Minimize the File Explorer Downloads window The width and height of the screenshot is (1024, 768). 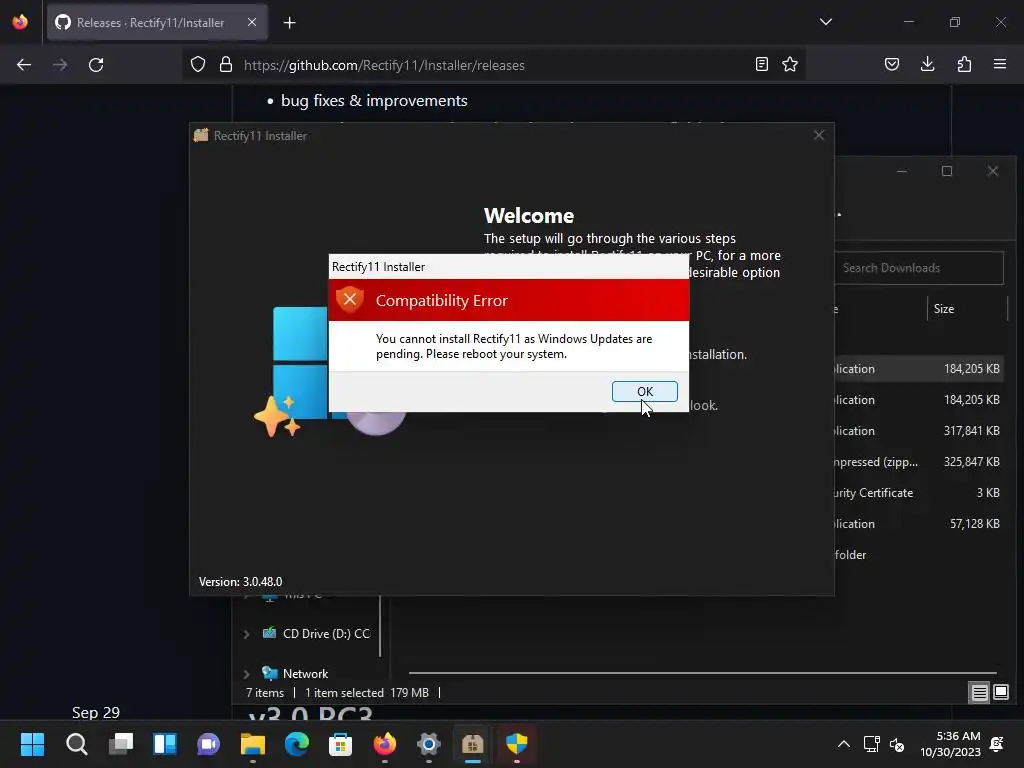click(902, 171)
